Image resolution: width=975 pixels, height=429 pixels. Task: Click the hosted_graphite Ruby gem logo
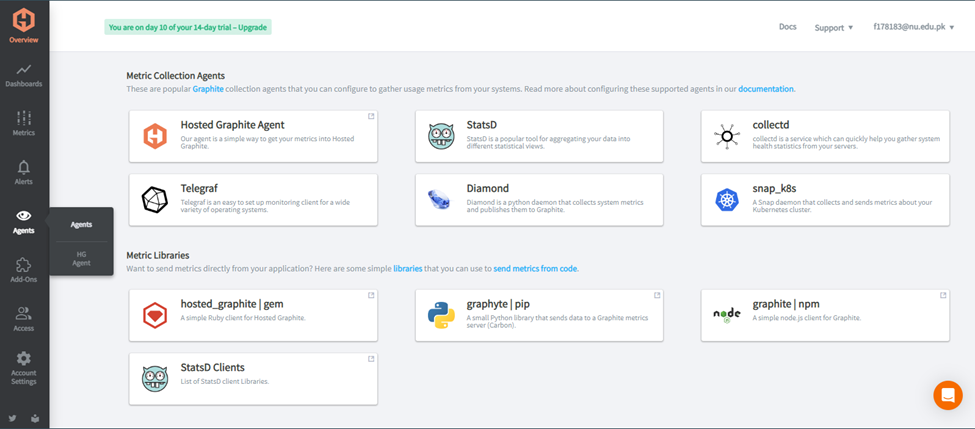coord(154,315)
